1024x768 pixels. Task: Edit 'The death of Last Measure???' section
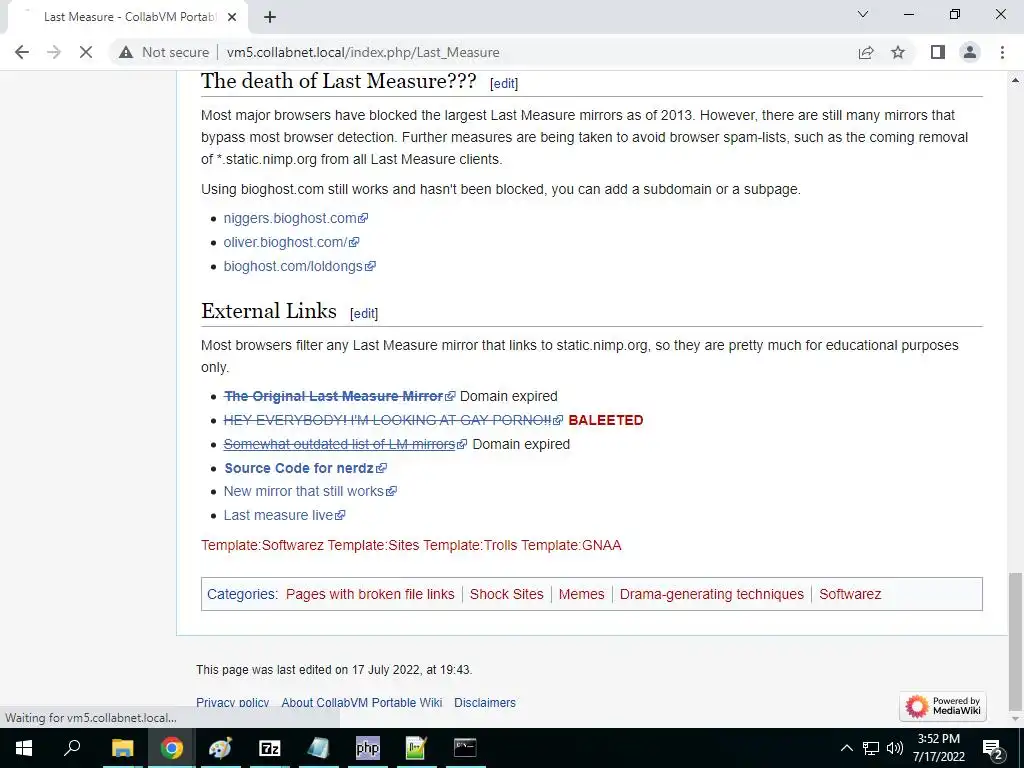(x=504, y=84)
